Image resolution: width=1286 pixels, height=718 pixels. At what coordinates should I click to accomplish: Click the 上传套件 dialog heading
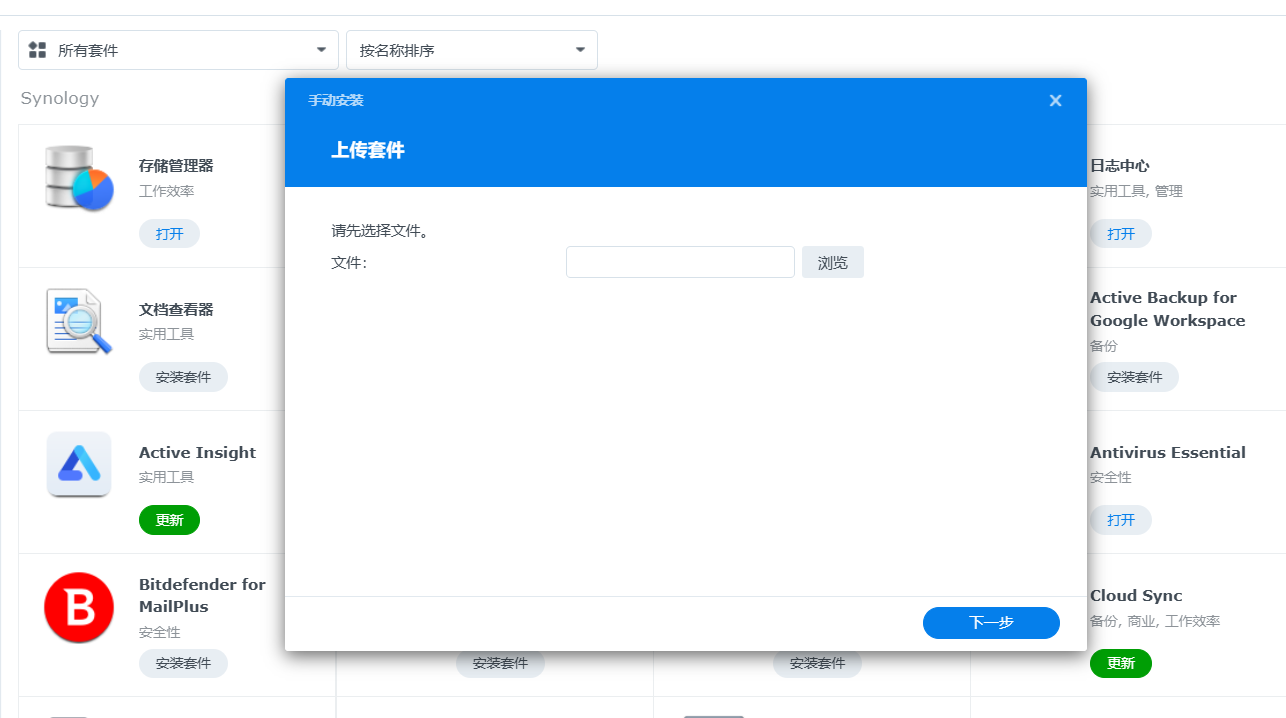click(368, 150)
